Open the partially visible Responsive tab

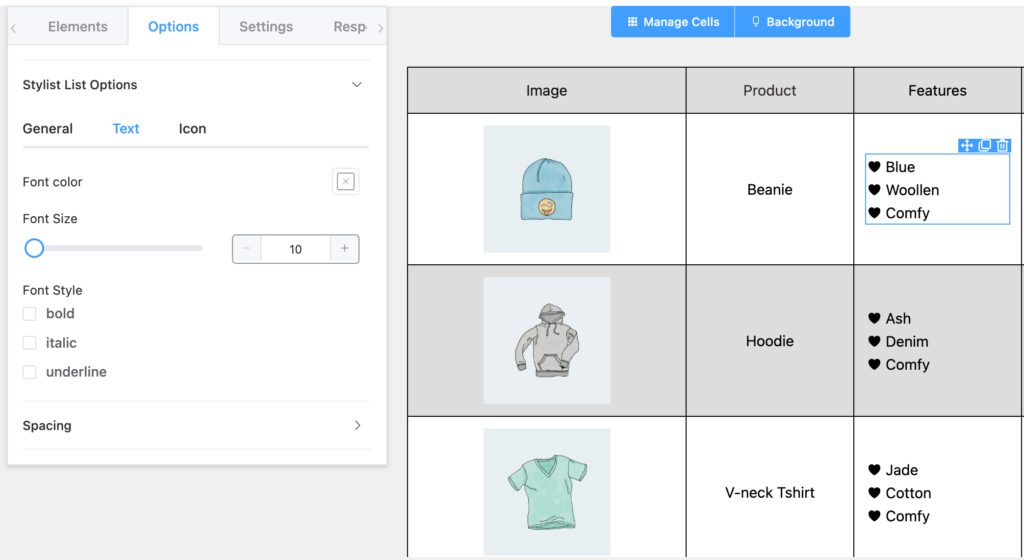[x=349, y=27]
